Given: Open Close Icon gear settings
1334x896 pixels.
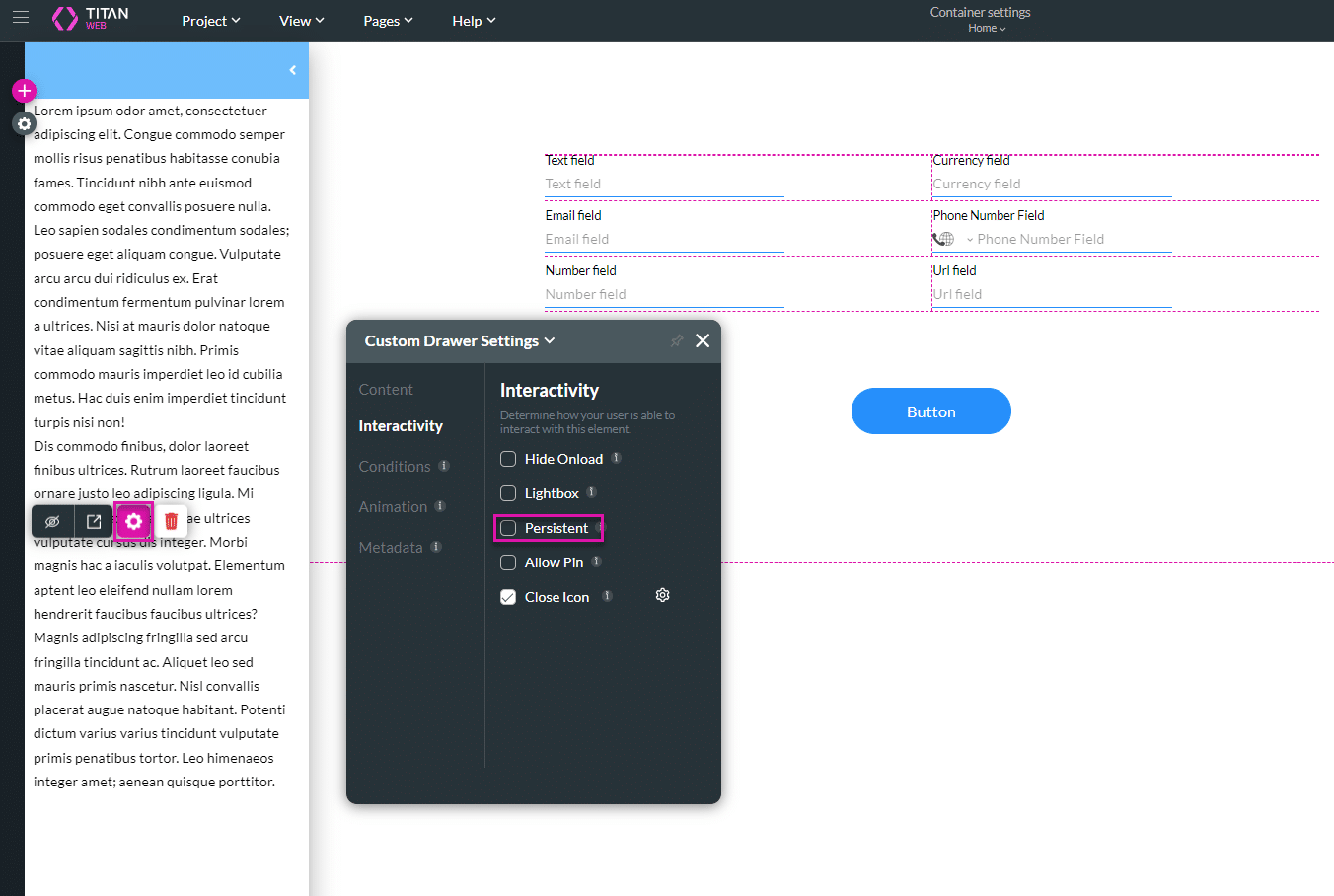Looking at the screenshot, I should pos(662,596).
